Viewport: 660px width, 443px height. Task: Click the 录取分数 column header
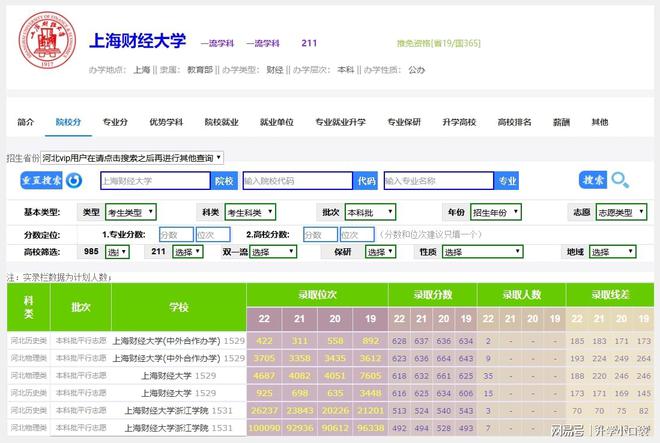point(433,294)
